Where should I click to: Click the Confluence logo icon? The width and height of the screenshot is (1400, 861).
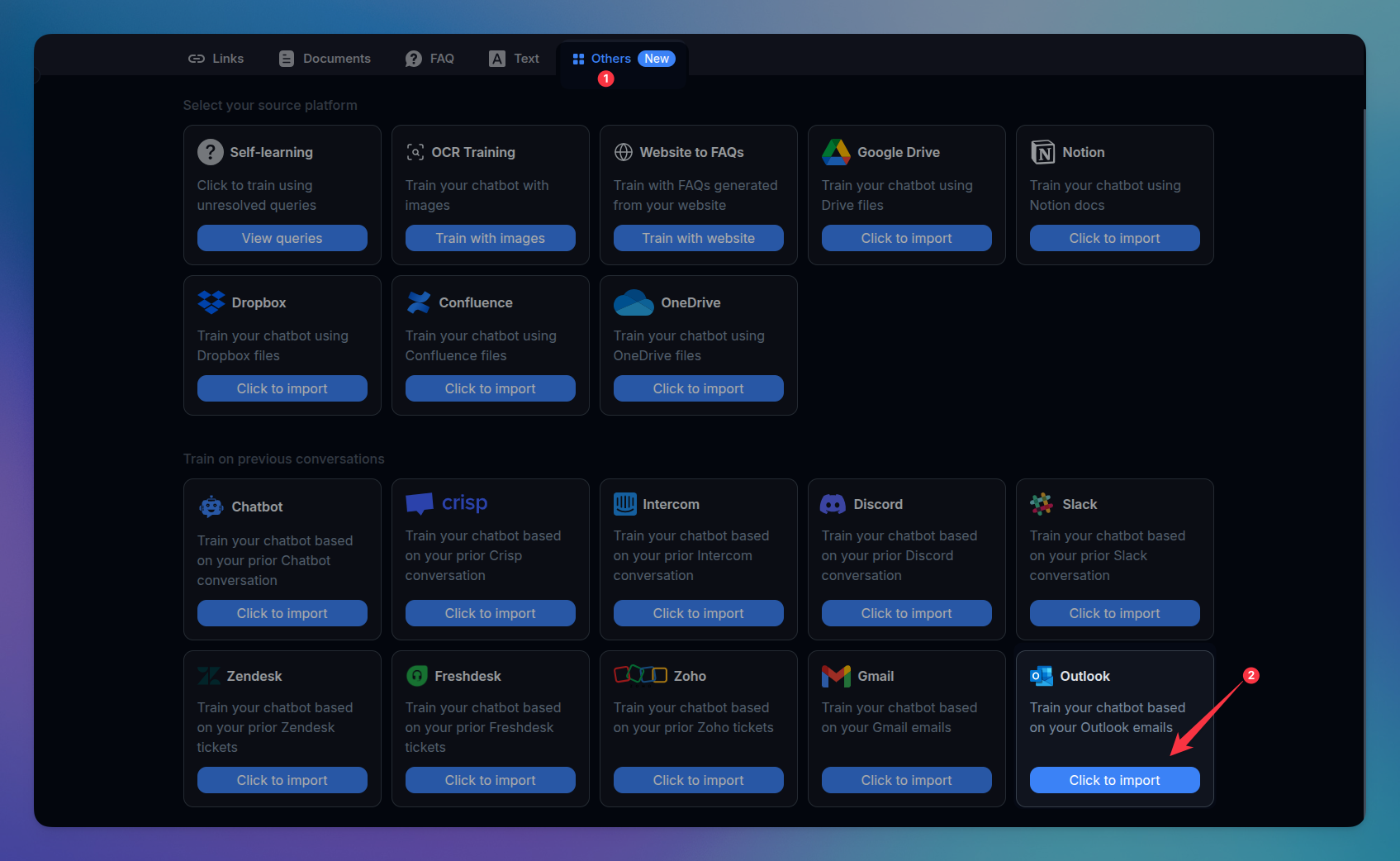click(x=419, y=302)
